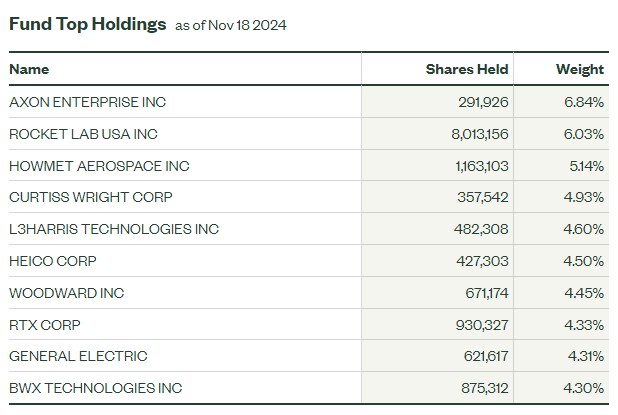
Task: Select Howmet's 1,163,103 shares value
Action: [482, 166]
